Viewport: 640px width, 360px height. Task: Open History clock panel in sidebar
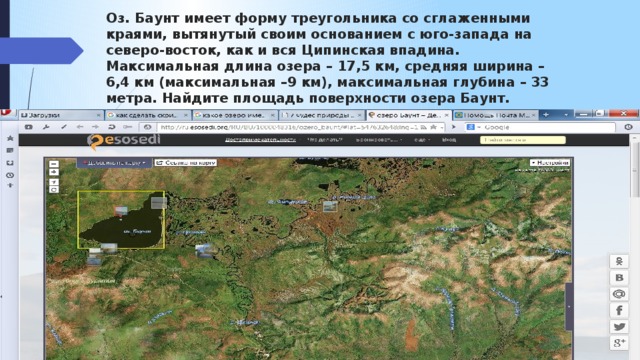pos(10,175)
